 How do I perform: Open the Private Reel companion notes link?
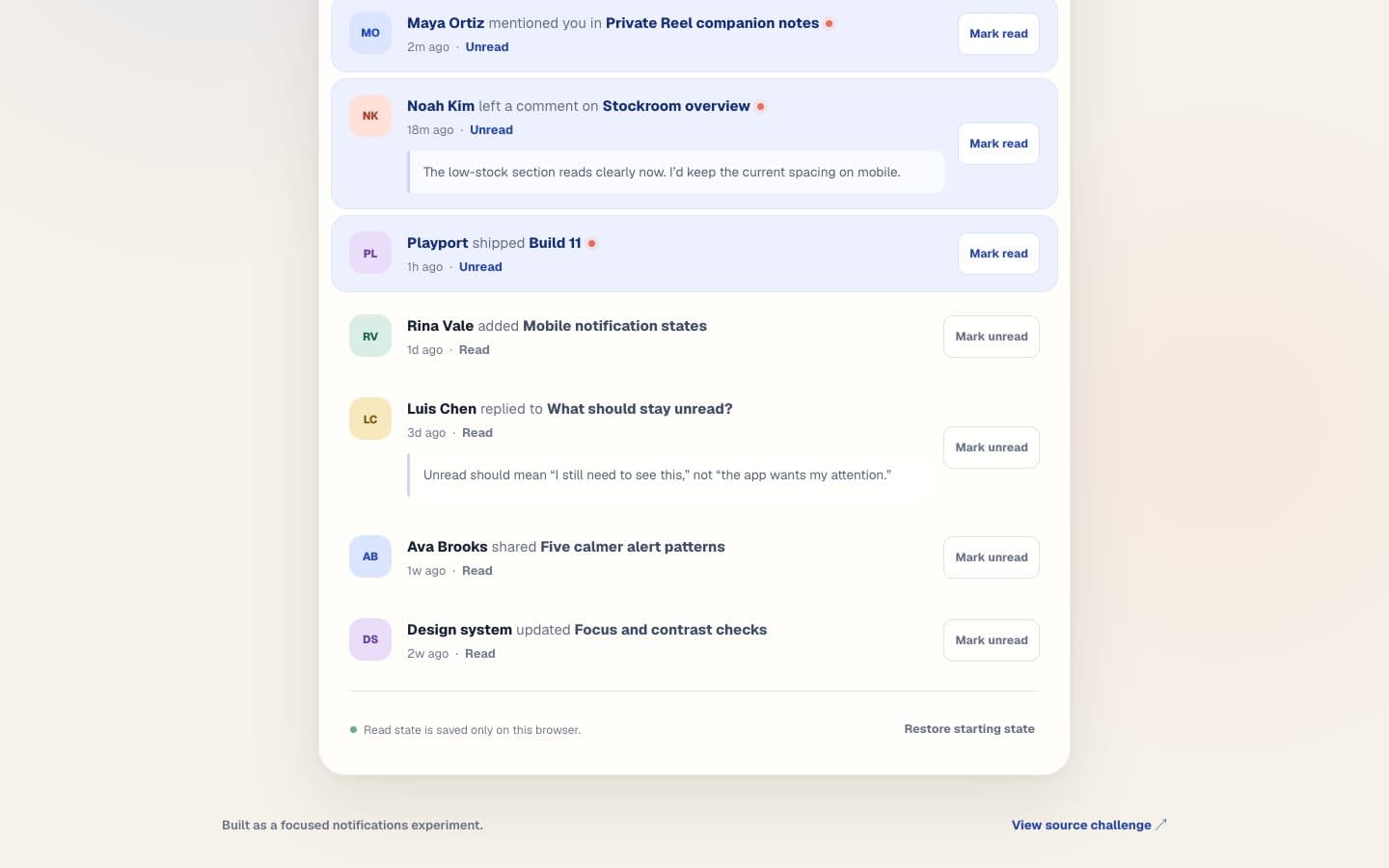[x=712, y=23]
